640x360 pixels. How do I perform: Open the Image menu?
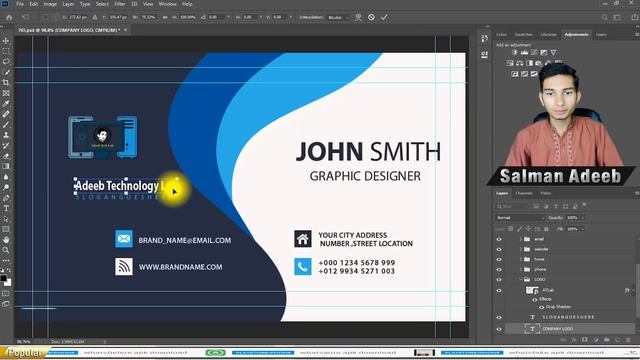coord(50,4)
